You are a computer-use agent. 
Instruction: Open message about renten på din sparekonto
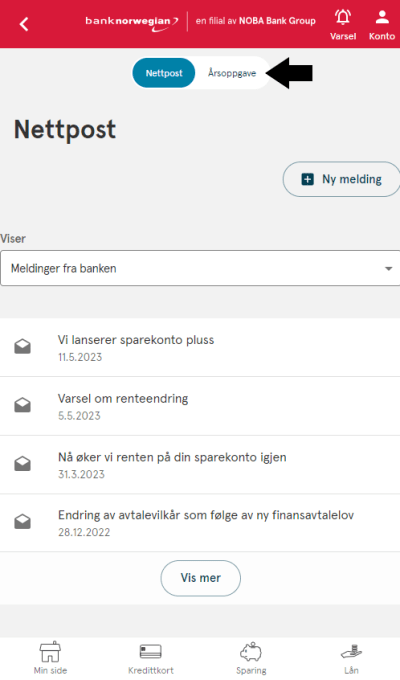(x=200, y=464)
